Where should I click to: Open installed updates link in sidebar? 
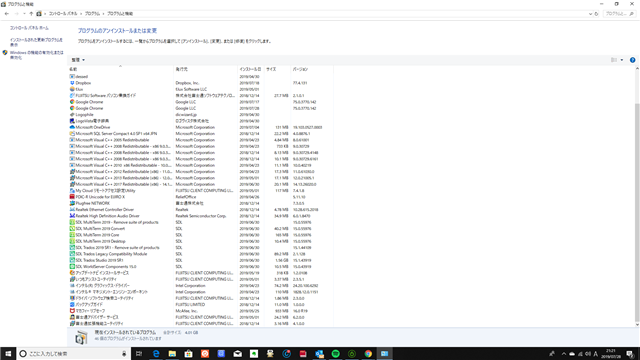(36, 42)
